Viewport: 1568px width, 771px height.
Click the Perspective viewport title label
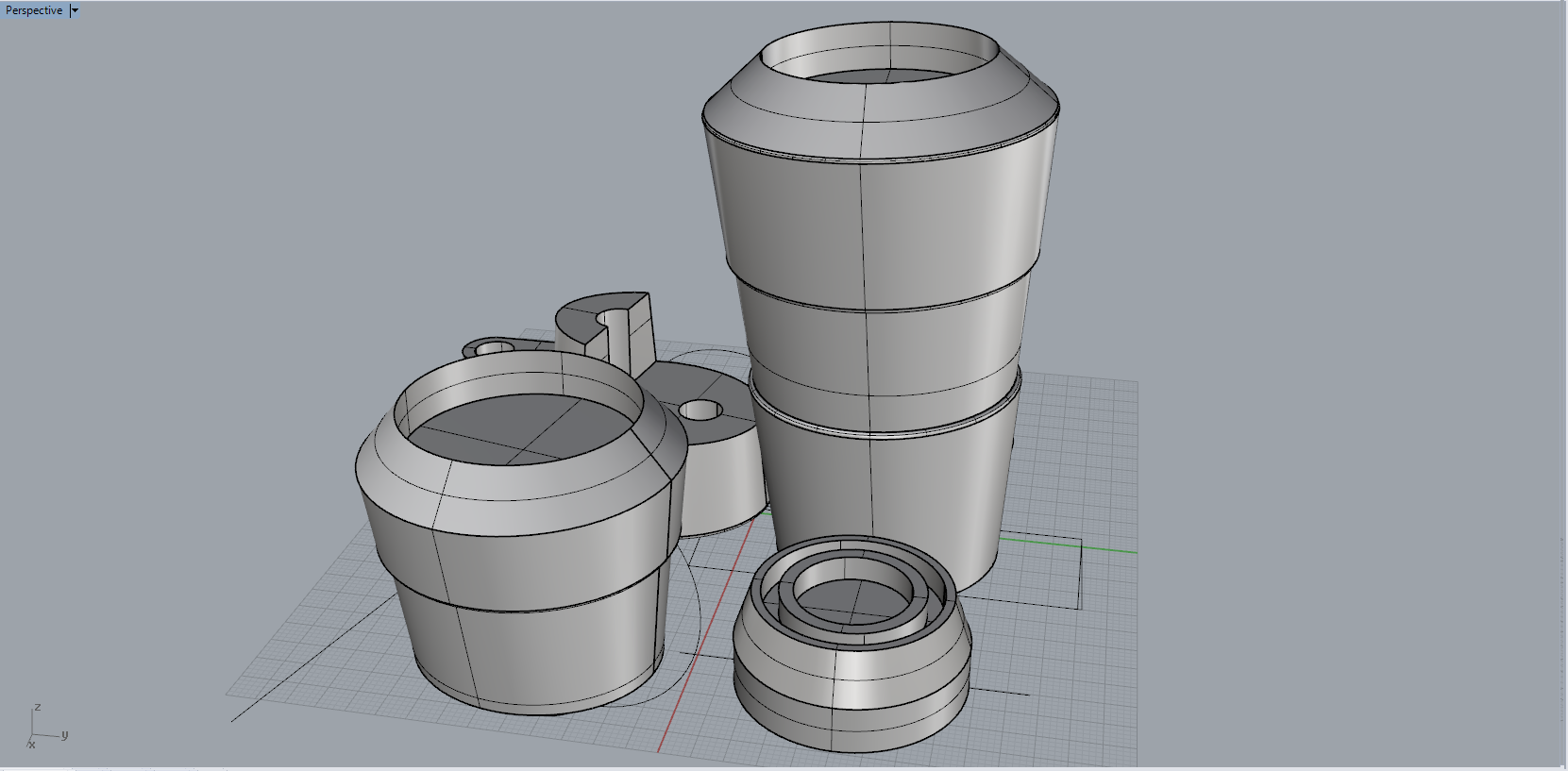(x=34, y=10)
